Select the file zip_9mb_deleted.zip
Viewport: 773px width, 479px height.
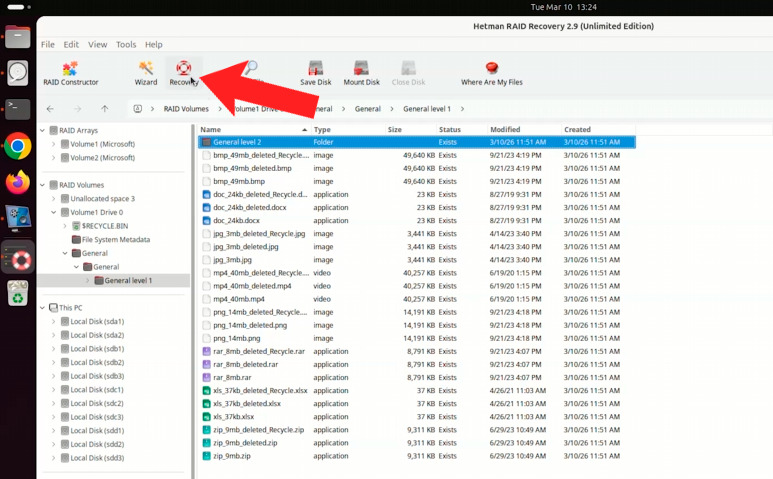(246, 443)
